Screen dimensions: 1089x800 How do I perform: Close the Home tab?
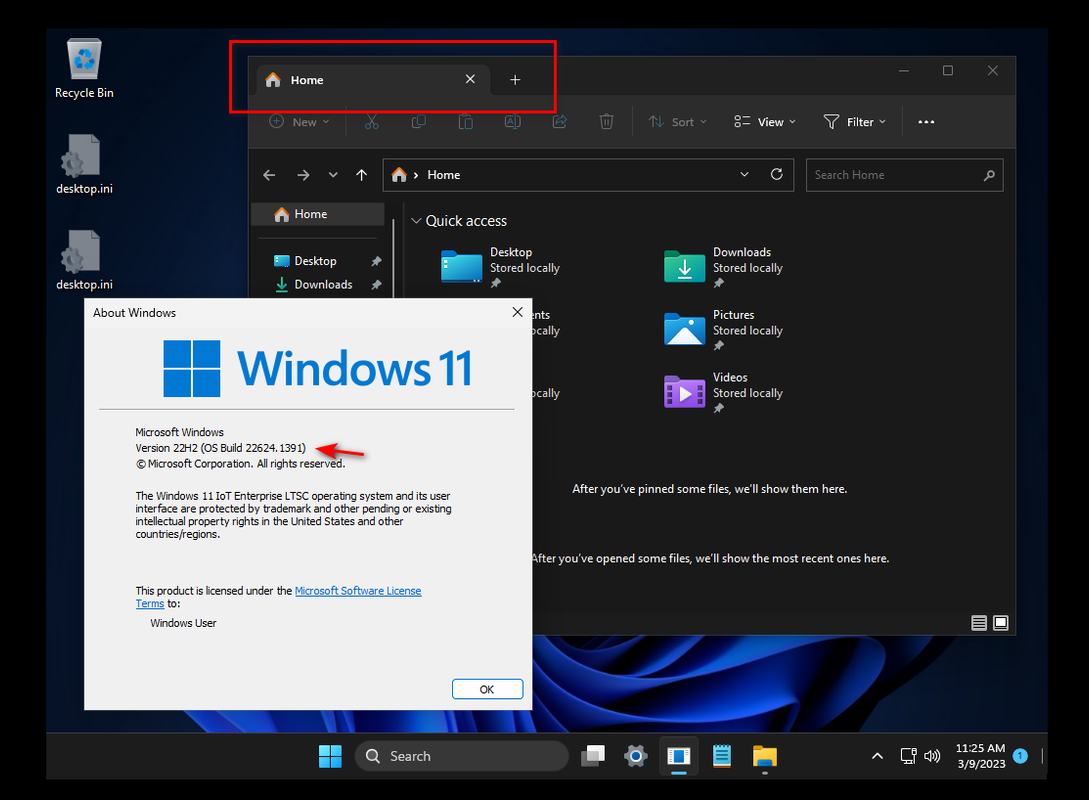pyautogui.click(x=470, y=79)
